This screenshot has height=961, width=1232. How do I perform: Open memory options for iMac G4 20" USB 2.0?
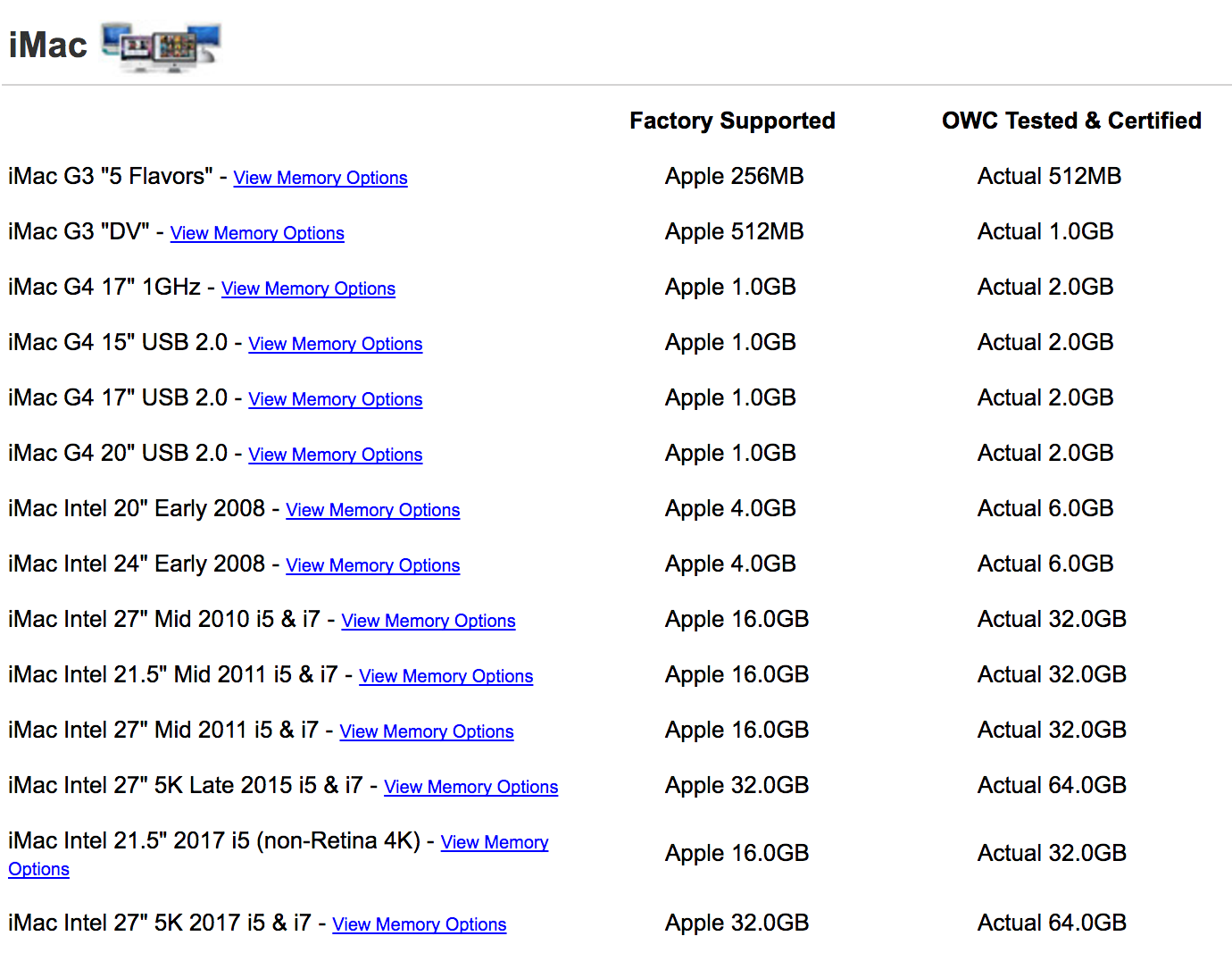click(336, 455)
